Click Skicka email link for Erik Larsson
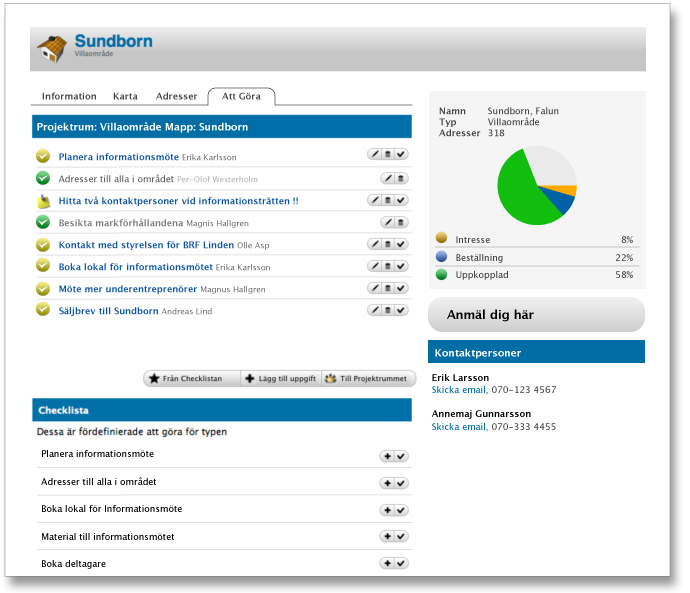690x593 pixels. pos(459,390)
